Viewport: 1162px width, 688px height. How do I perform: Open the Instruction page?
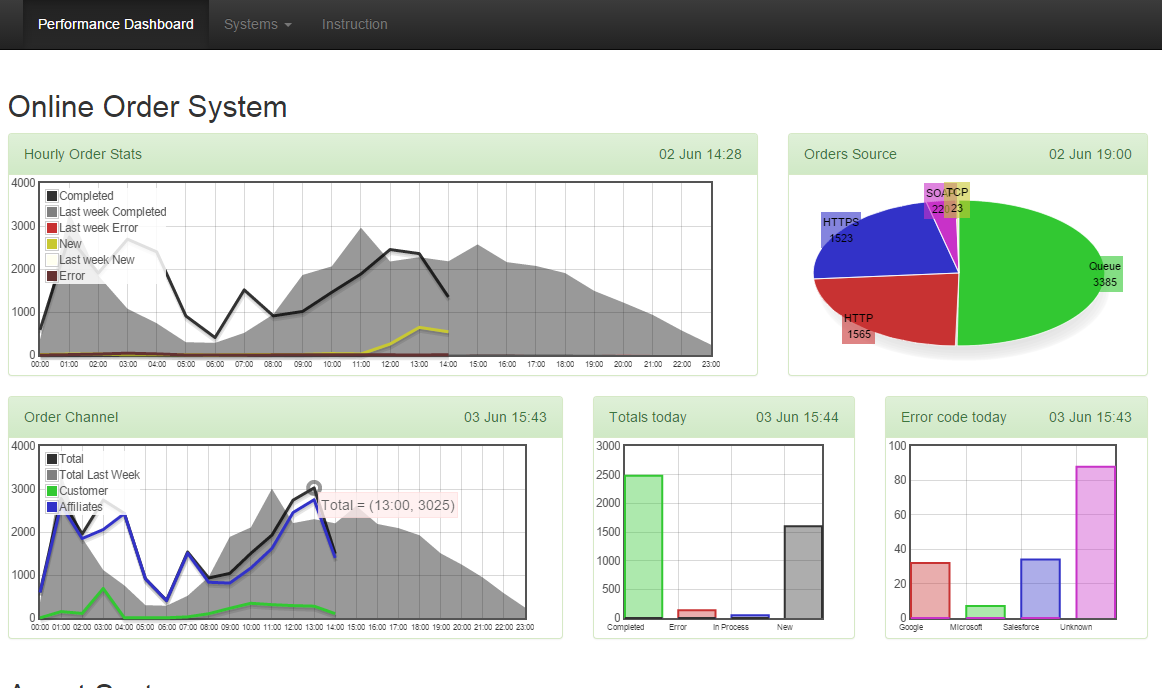pos(354,24)
